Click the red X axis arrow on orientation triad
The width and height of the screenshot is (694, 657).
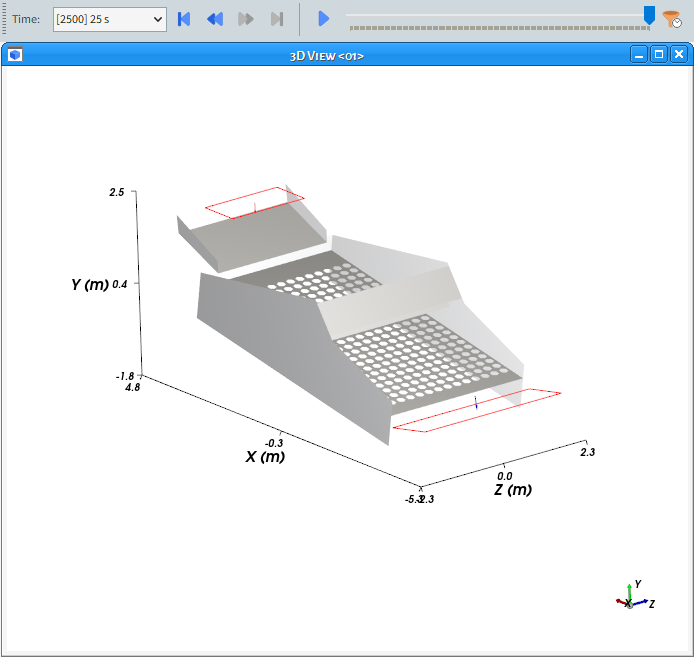click(621, 601)
